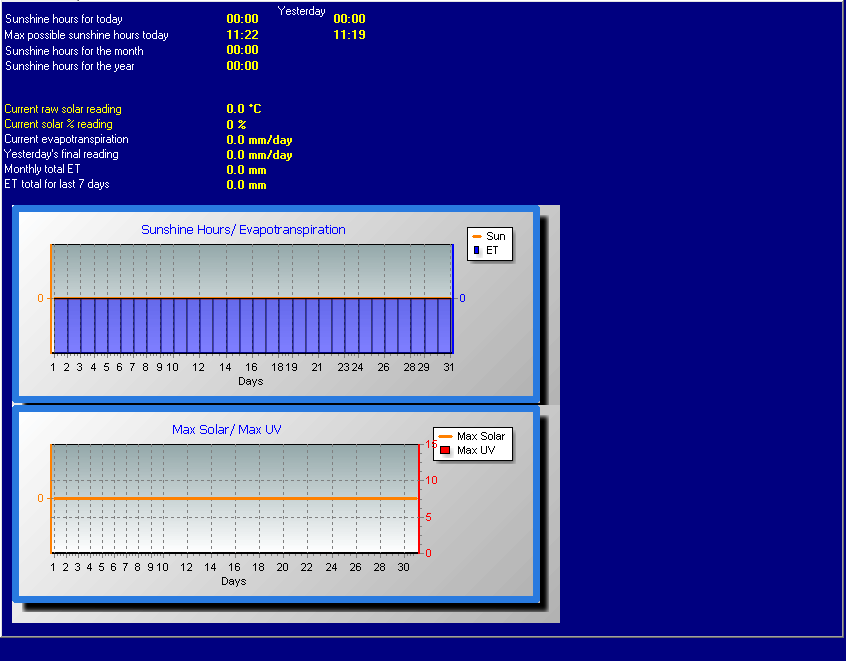This screenshot has width=846, height=661.
Task: Click day 30 on the Max Solar axis
Action: point(404,567)
